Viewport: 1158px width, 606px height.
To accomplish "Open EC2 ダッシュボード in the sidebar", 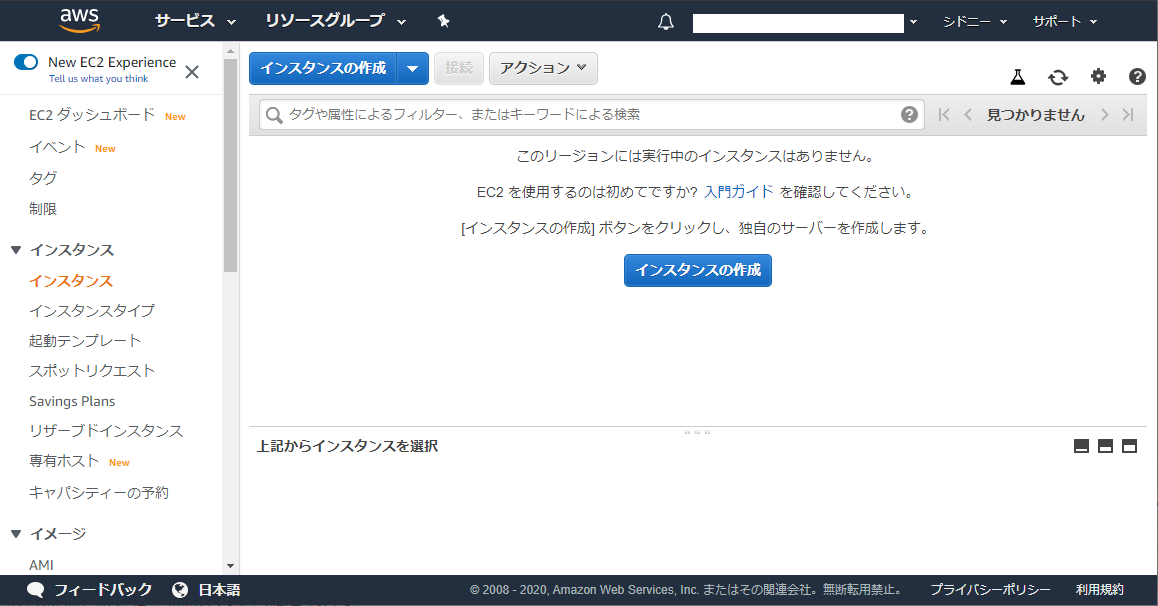I will tap(92, 114).
